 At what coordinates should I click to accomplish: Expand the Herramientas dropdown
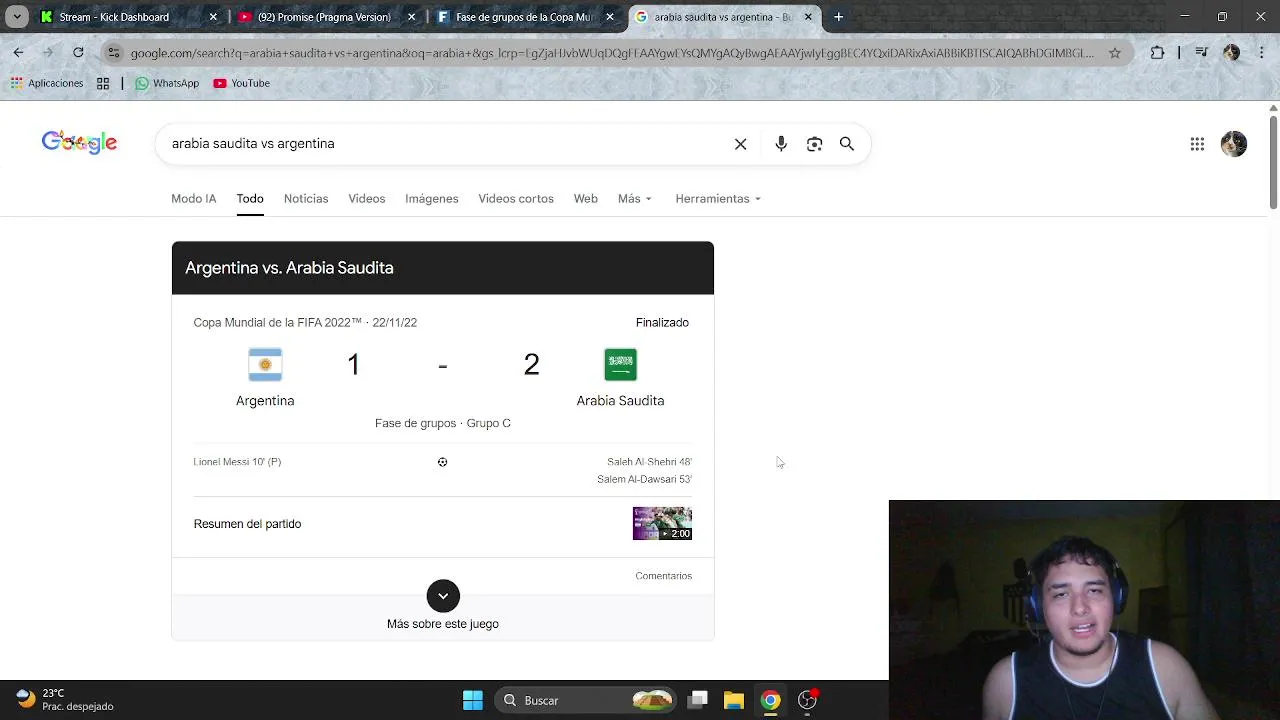(x=718, y=198)
